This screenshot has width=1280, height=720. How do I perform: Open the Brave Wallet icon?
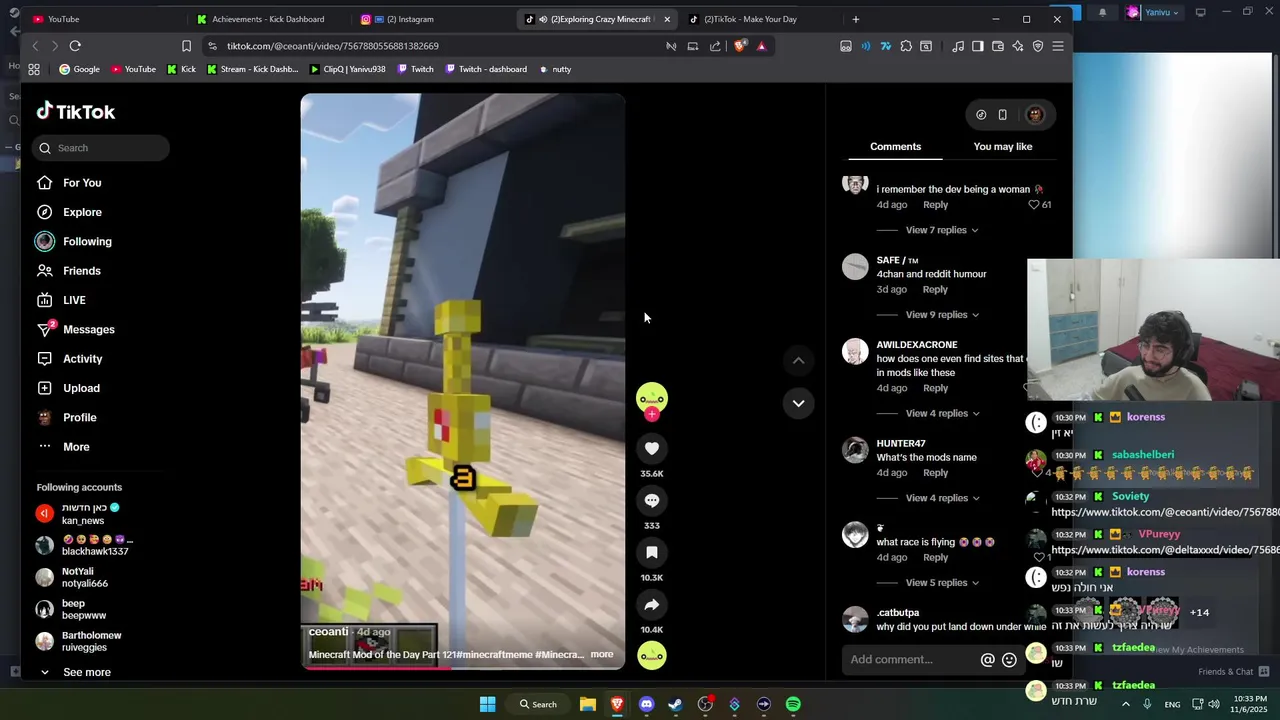pyautogui.click(x=998, y=46)
